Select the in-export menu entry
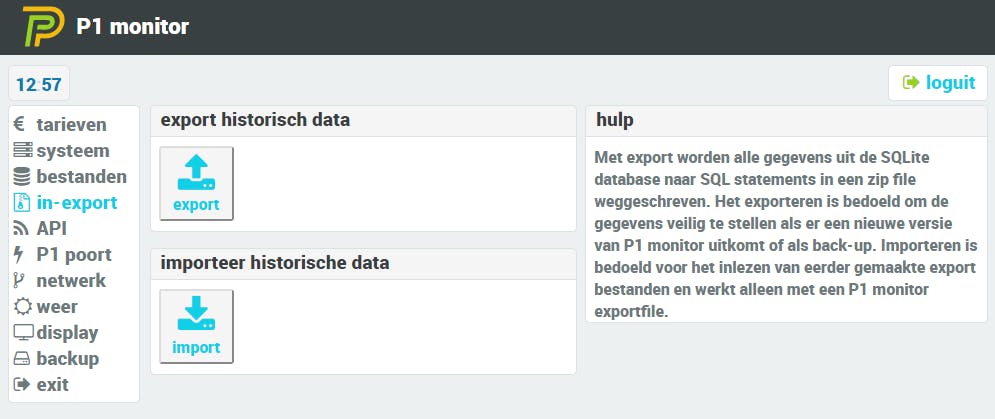This screenshot has width=995, height=419. [76, 203]
